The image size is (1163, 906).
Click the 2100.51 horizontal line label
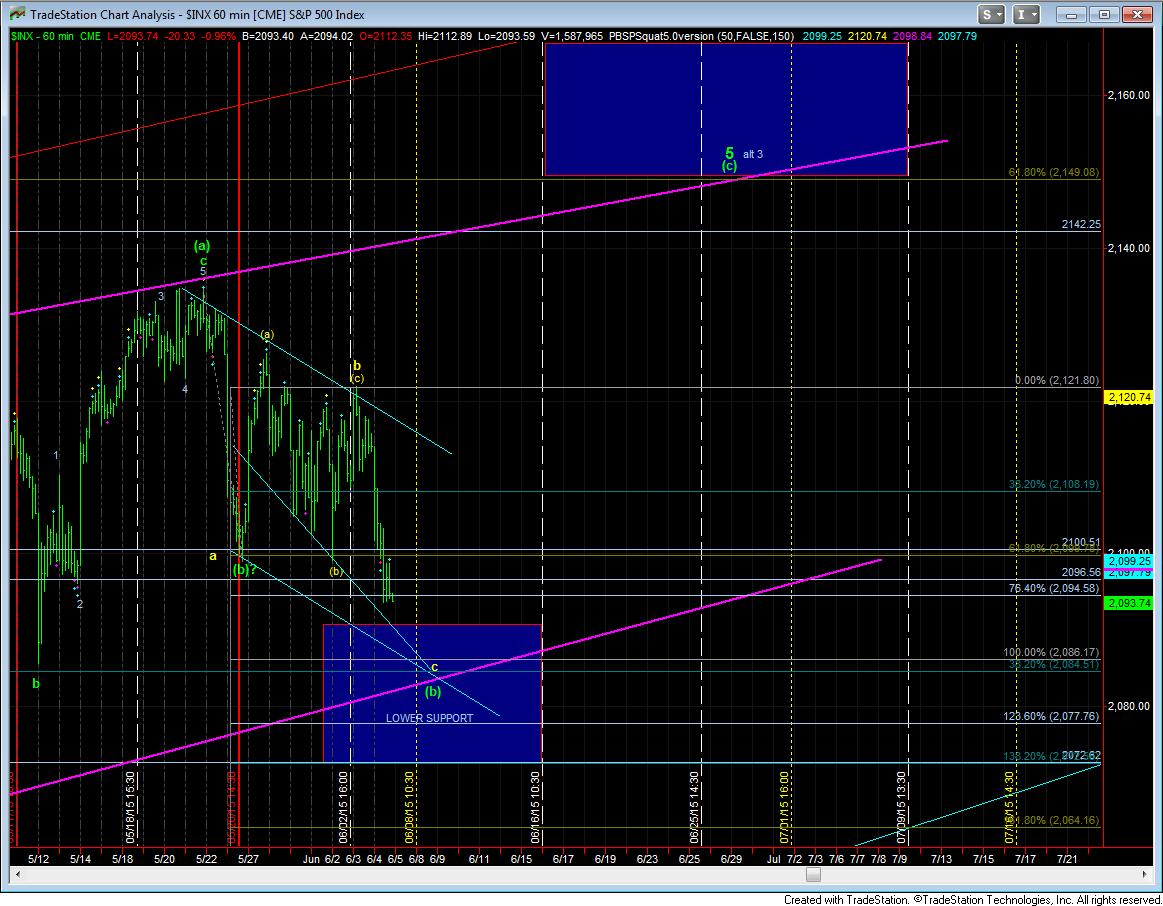click(x=1081, y=542)
